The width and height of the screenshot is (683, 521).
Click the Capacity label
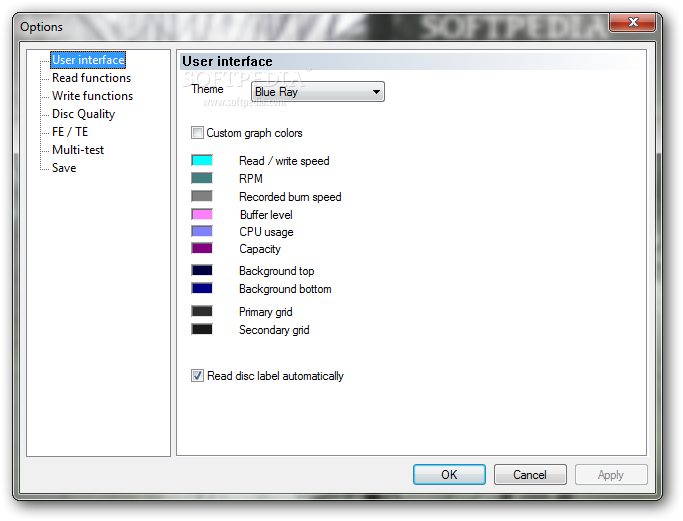260,249
